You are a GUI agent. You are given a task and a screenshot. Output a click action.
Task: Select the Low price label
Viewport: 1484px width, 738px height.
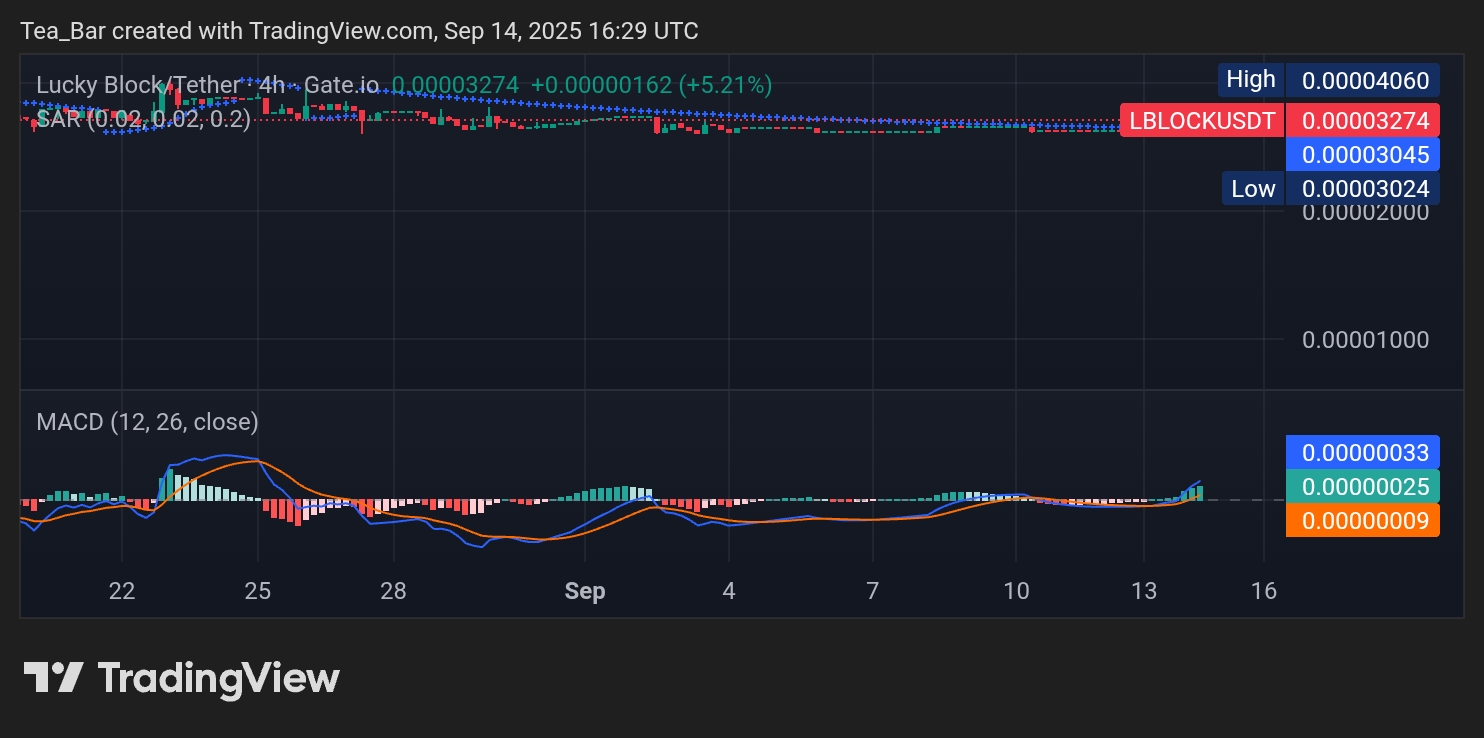point(1252,188)
